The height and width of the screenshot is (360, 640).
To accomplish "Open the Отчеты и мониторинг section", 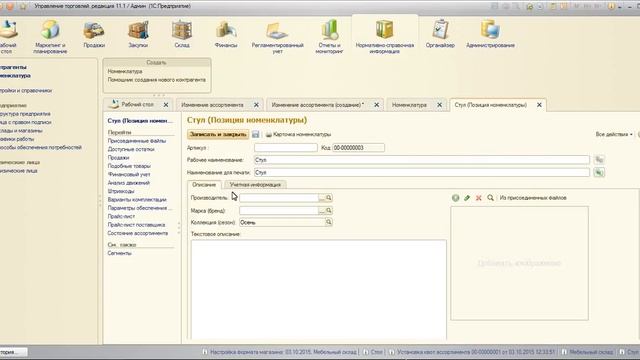I will pos(329,37).
